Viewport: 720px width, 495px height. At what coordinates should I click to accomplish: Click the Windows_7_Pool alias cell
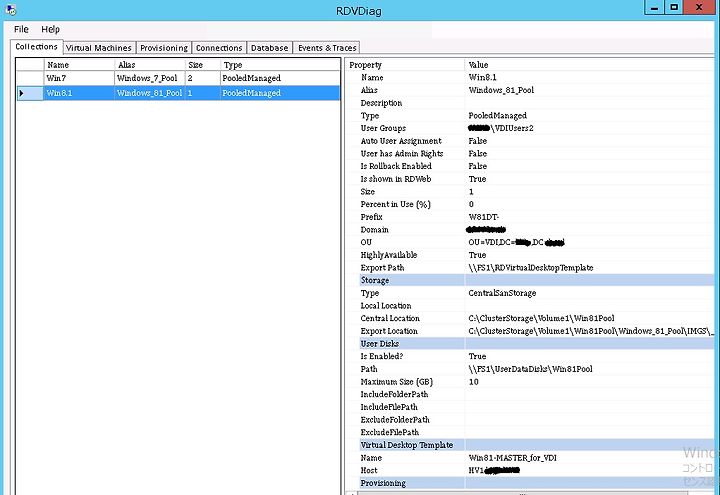150,78
